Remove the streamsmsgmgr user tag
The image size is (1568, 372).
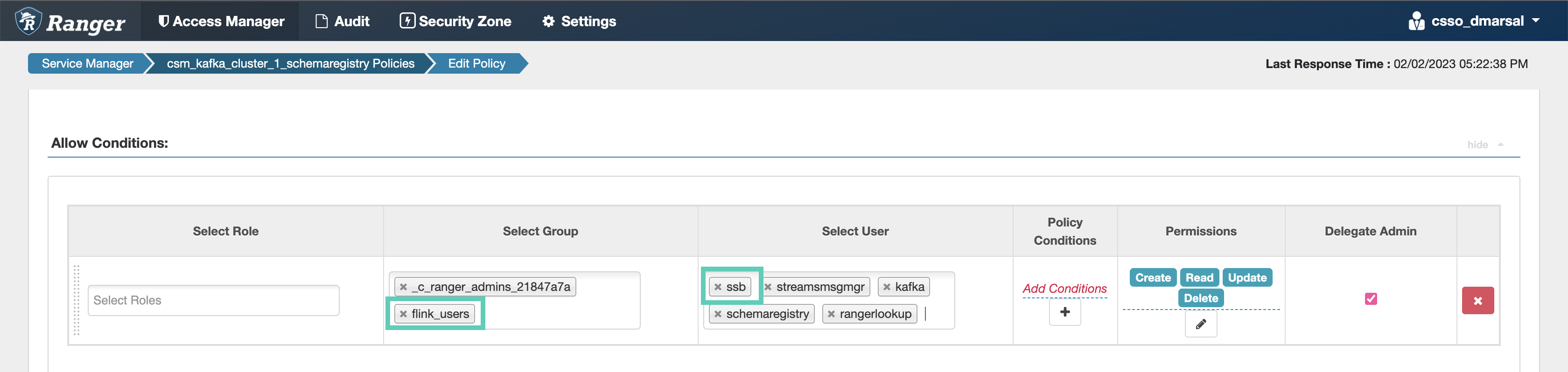pos(768,287)
